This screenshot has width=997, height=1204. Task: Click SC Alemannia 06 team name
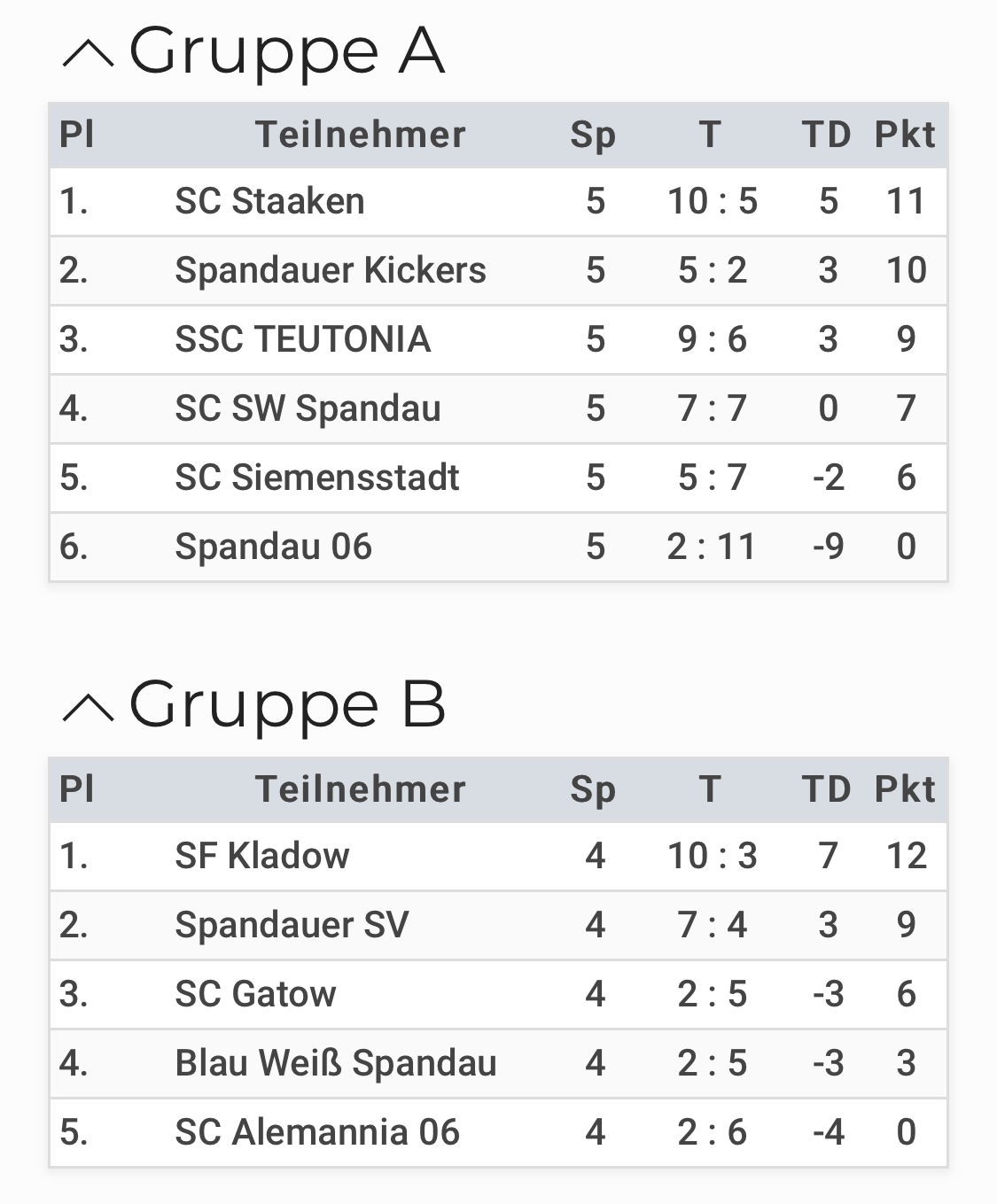317,1133
